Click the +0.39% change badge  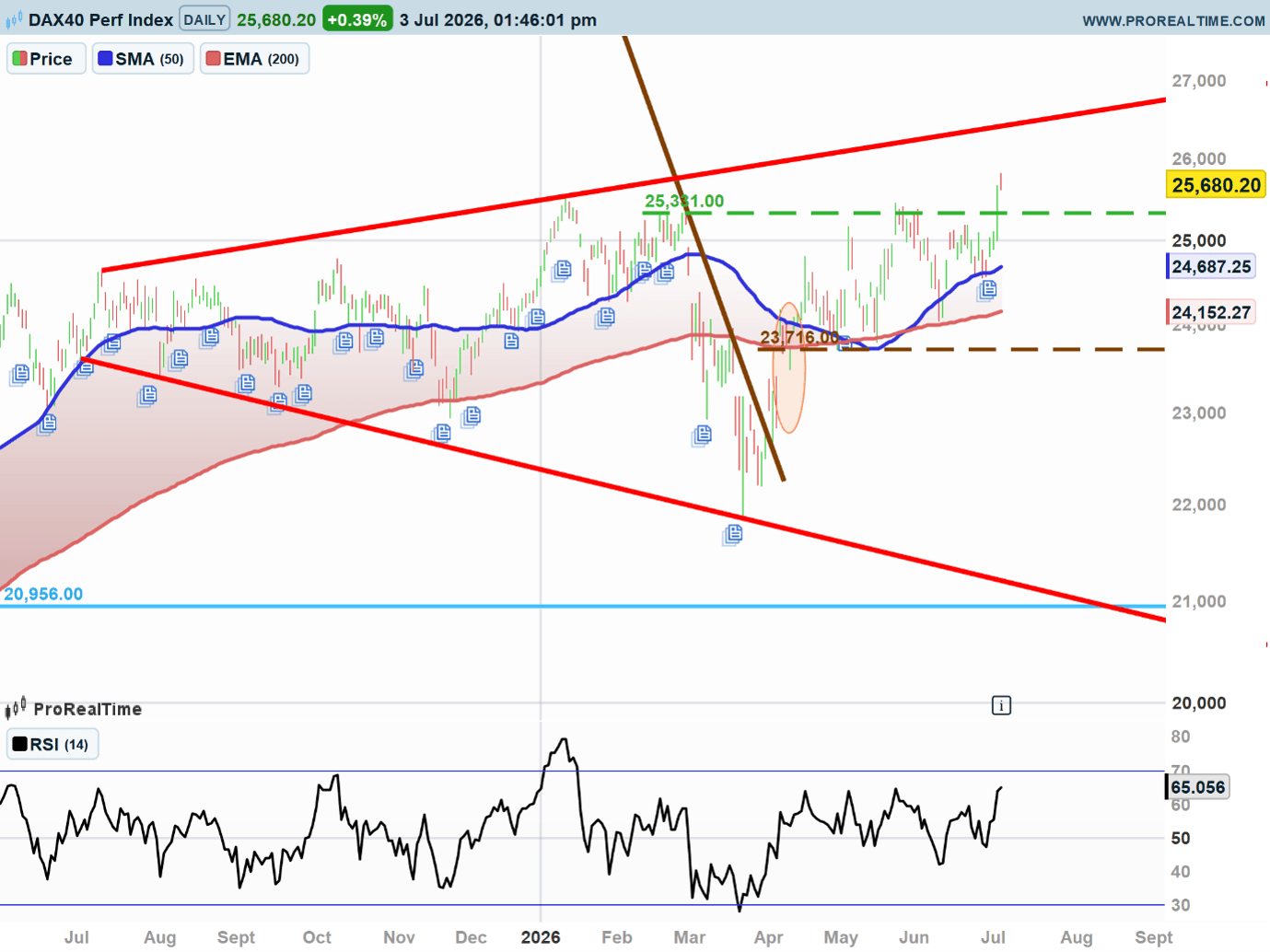(x=357, y=19)
